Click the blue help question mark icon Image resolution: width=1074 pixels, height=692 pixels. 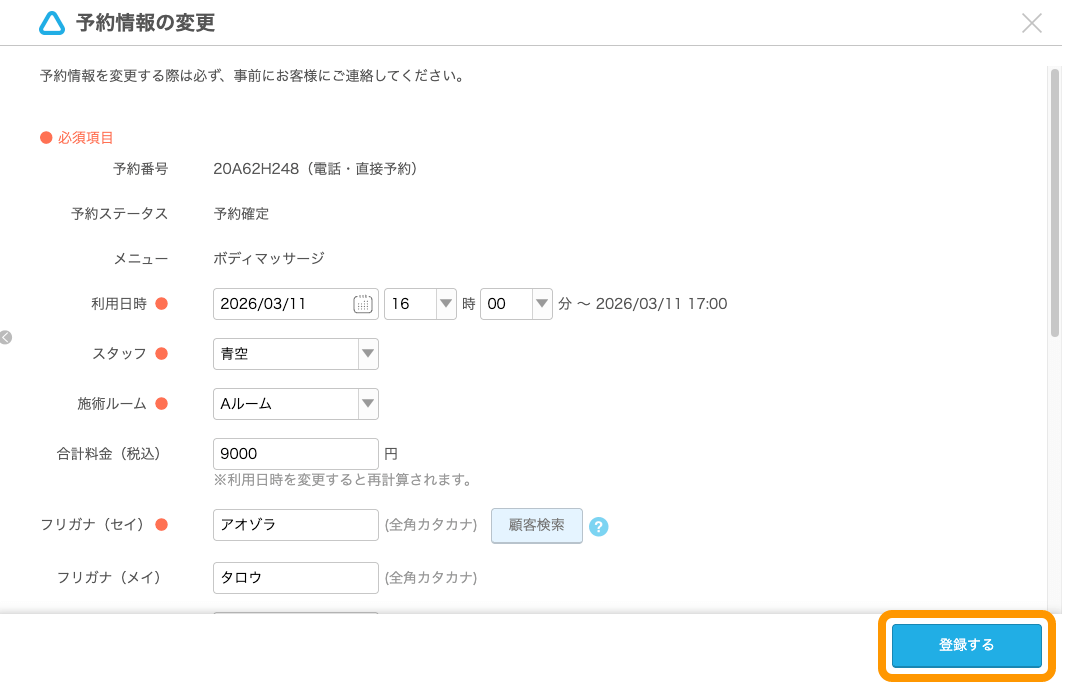point(598,524)
